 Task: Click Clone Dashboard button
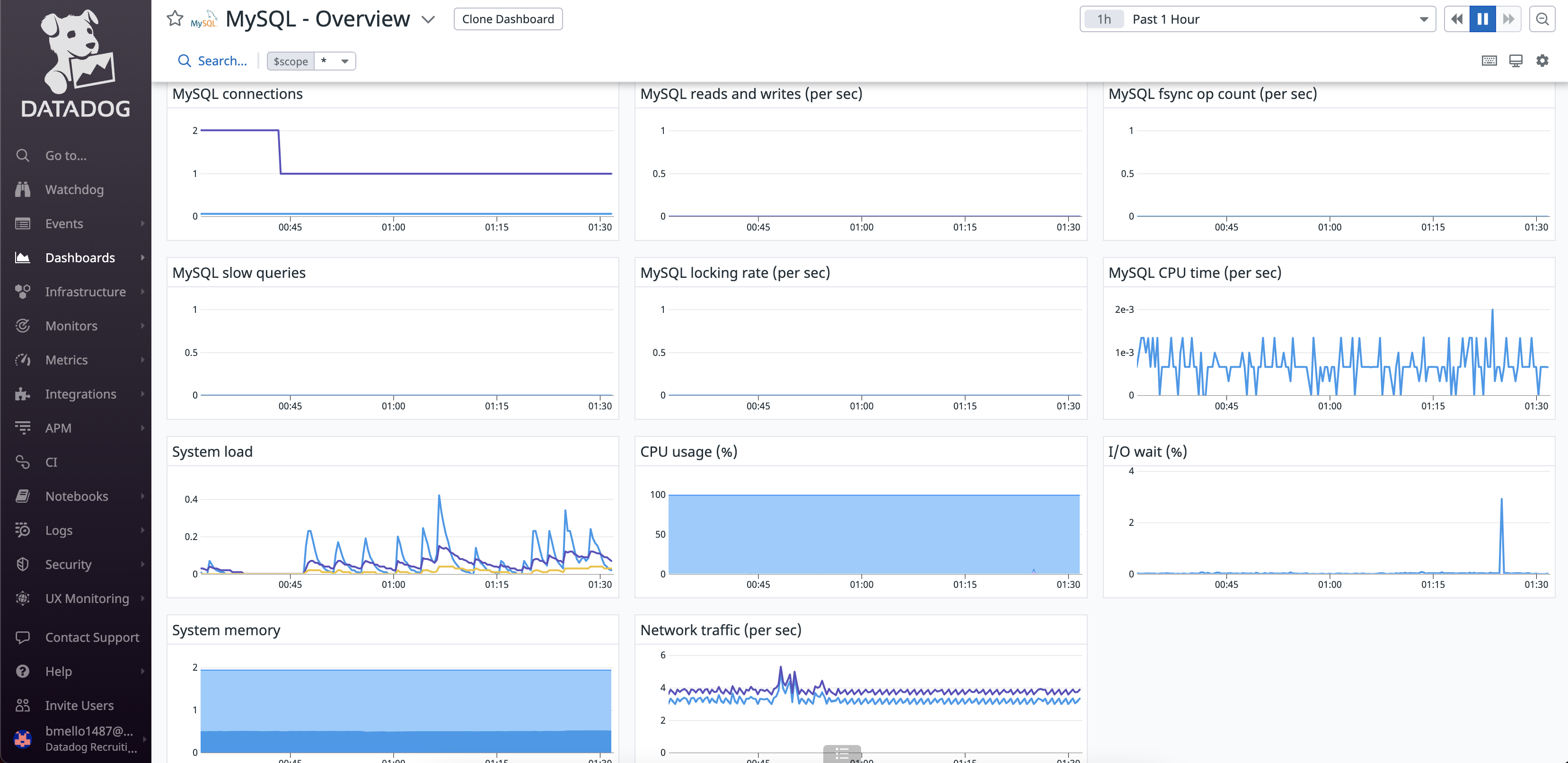pos(508,19)
